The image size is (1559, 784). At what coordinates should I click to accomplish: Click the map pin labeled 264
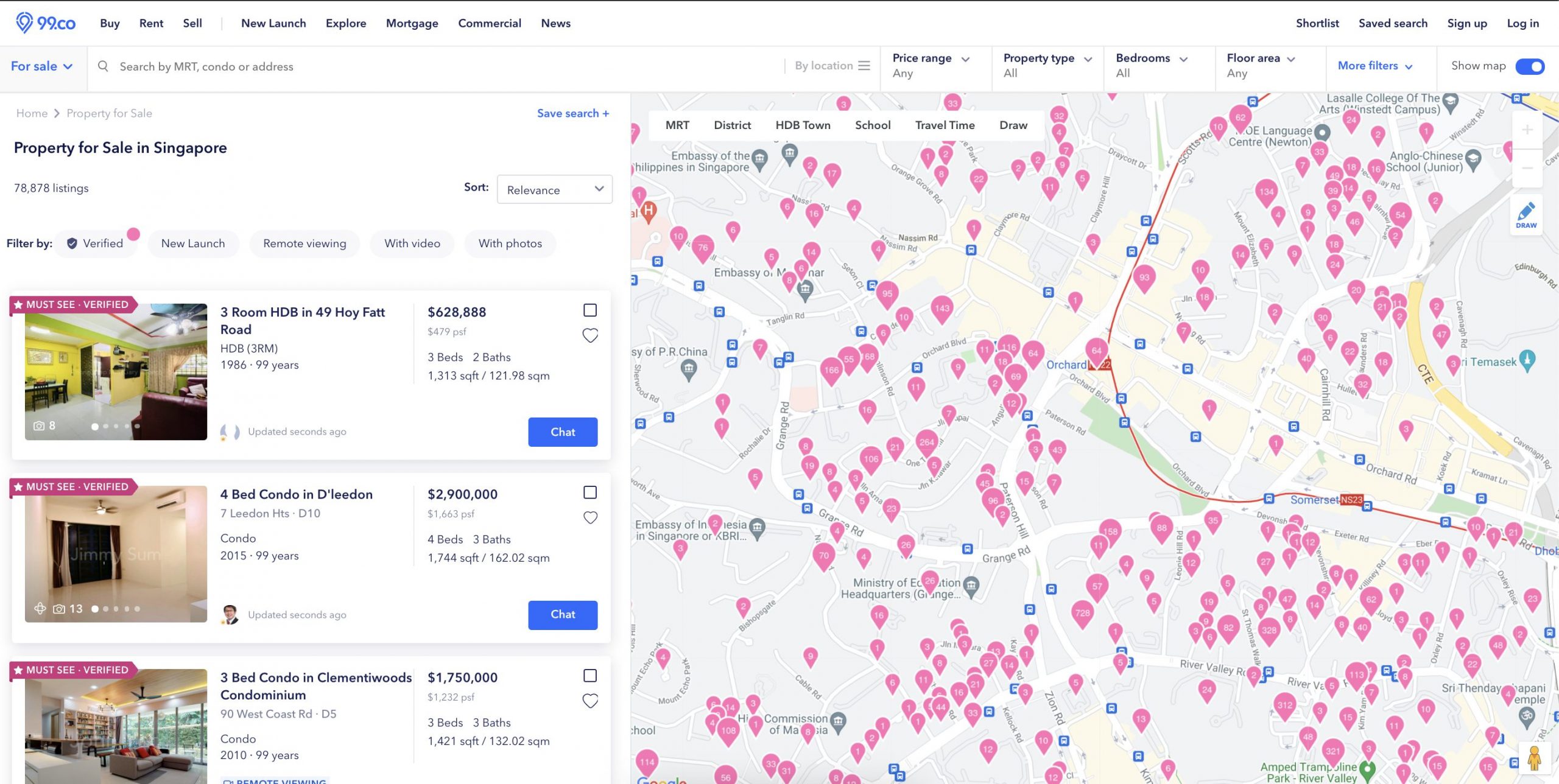click(x=926, y=444)
